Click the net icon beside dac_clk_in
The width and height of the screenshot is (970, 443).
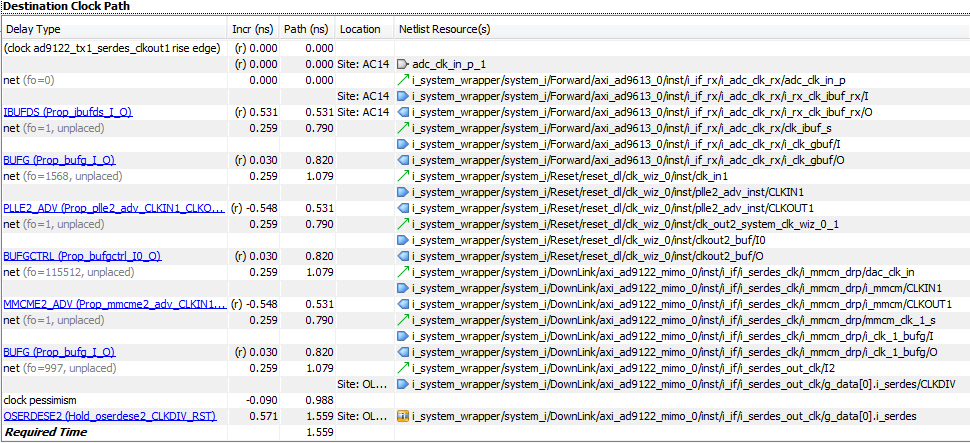(403, 271)
